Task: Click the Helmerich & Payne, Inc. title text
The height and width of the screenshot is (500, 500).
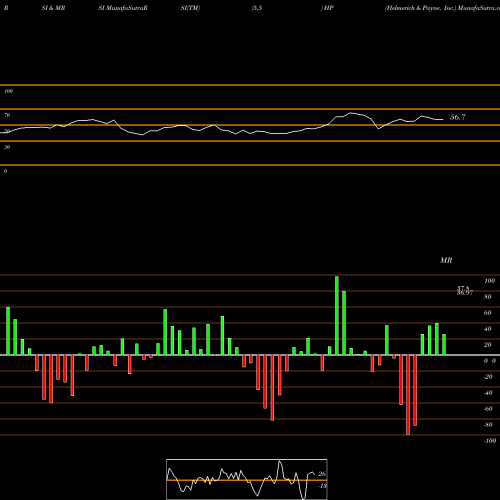Action: pyautogui.click(x=420, y=8)
